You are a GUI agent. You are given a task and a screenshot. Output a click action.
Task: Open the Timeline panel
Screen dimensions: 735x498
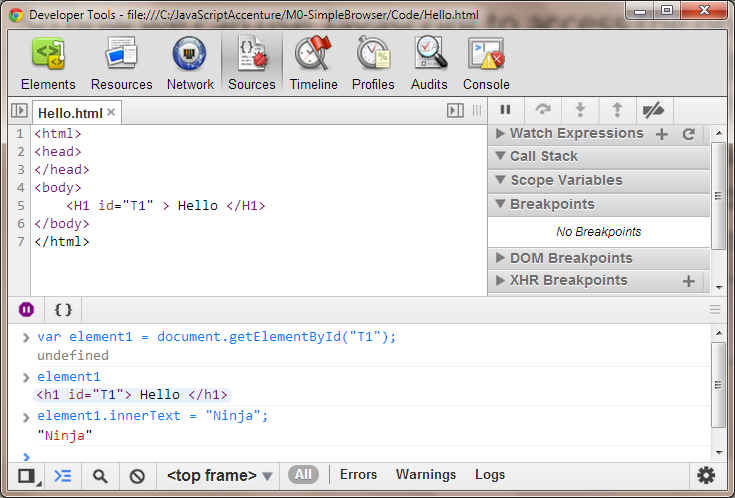(313, 64)
